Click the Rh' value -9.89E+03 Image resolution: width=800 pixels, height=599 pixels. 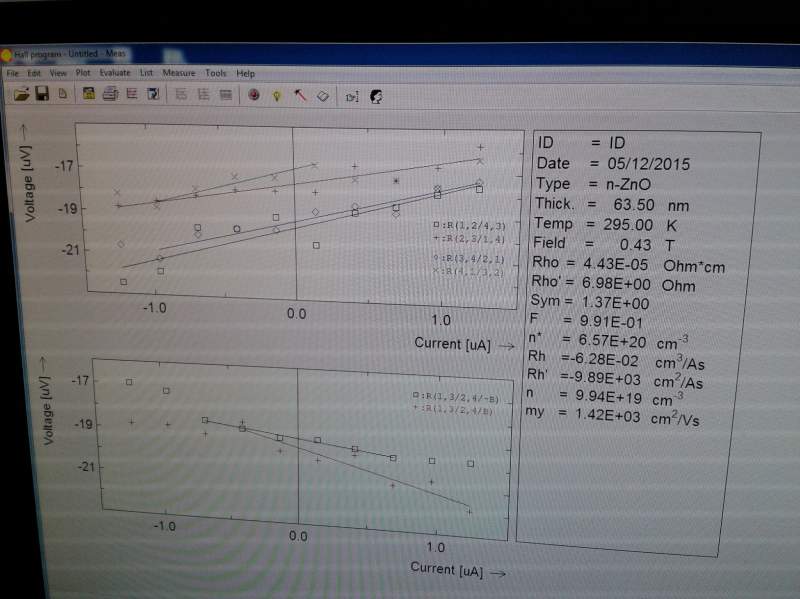point(605,379)
